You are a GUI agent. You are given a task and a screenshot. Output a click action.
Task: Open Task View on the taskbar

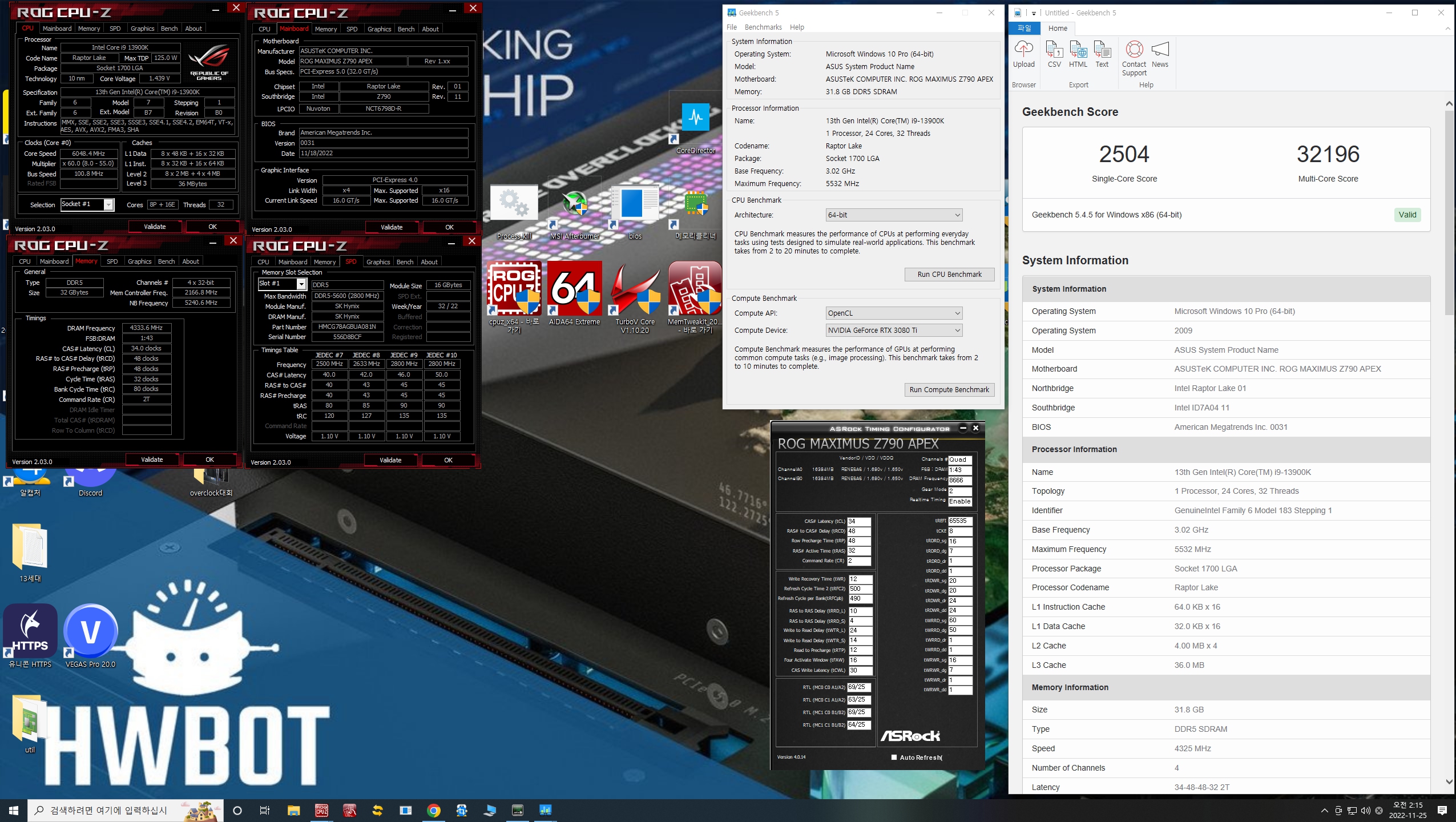265,810
